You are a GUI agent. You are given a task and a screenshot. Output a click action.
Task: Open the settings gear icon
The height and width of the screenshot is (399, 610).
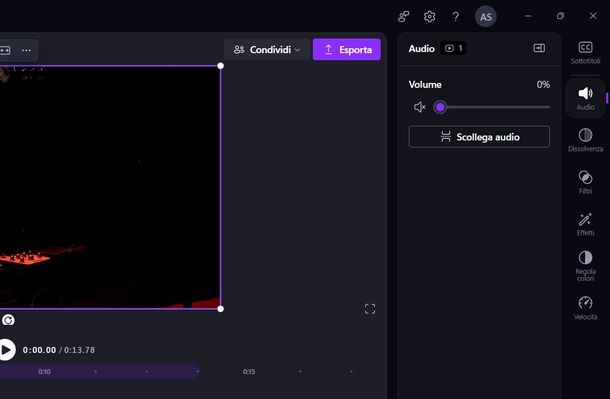coord(429,17)
